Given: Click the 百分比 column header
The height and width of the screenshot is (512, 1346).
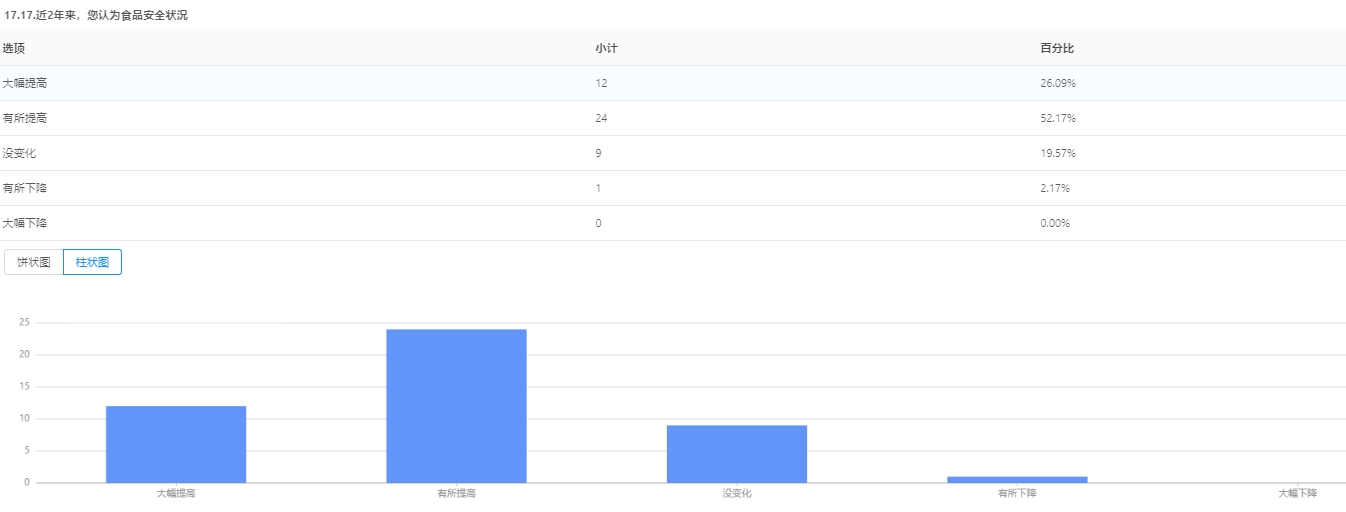Looking at the screenshot, I should tap(1057, 48).
